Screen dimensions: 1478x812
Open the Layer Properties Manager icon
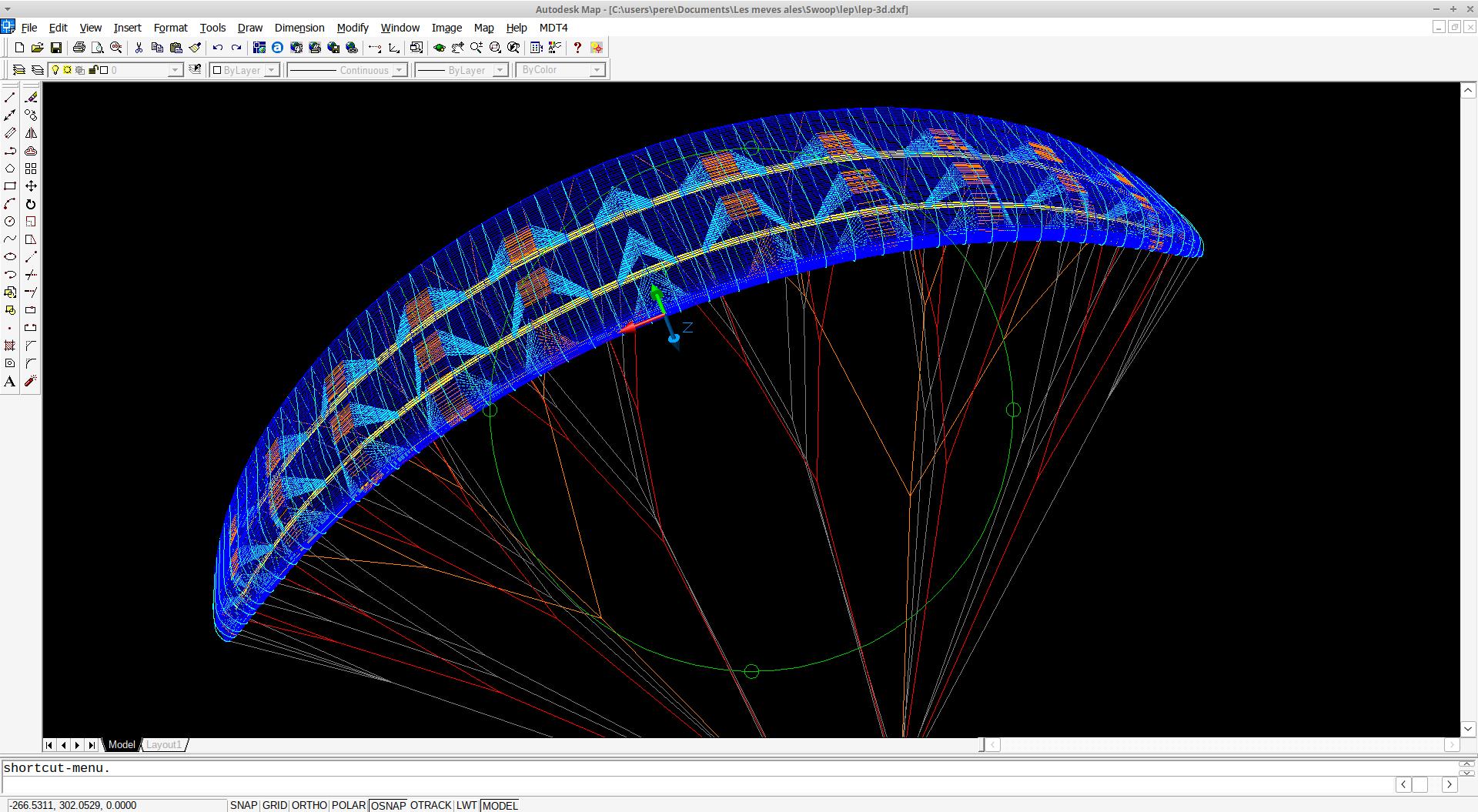coord(19,70)
